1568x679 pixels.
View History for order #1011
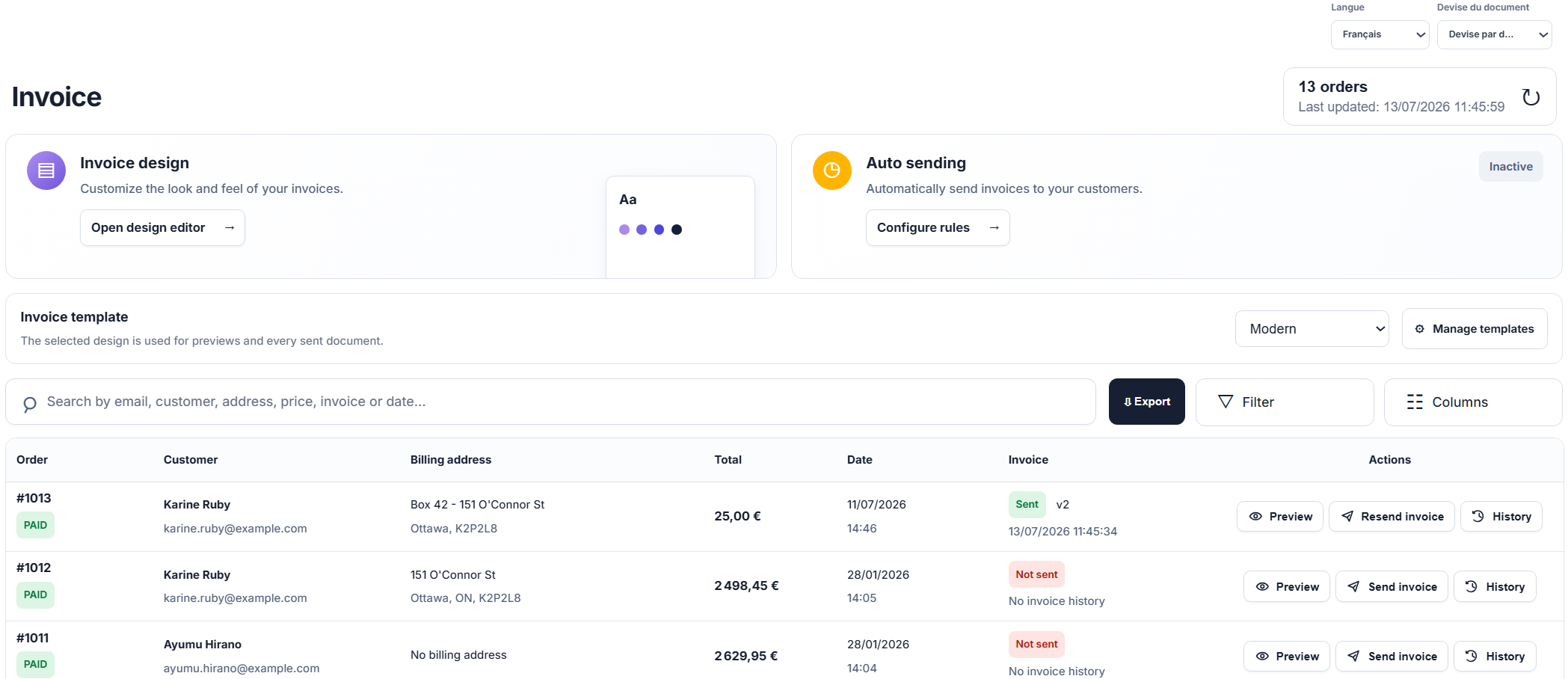(x=1494, y=657)
